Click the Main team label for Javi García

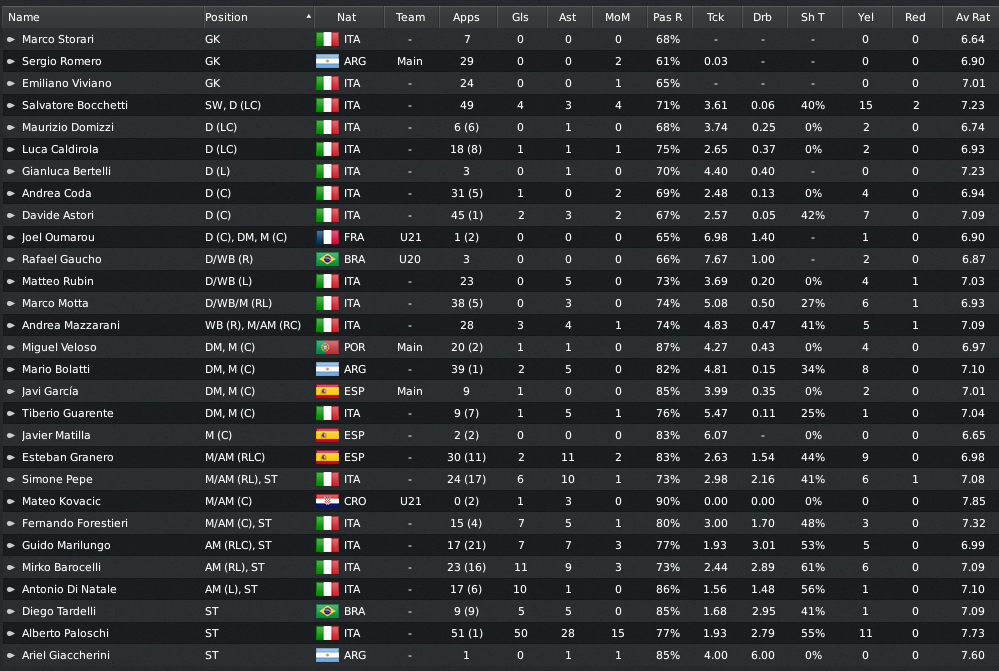click(410, 391)
